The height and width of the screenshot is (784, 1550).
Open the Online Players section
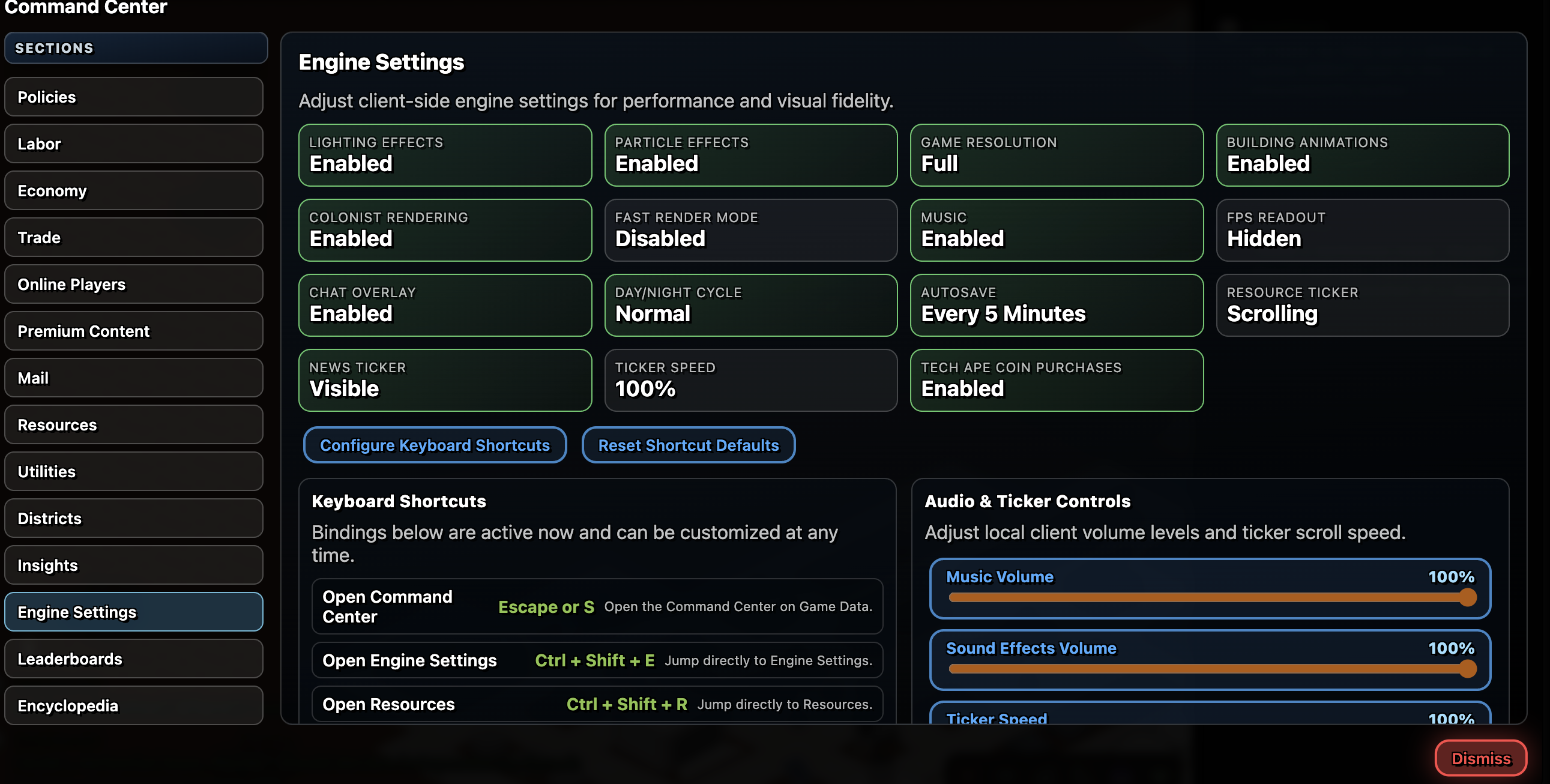[x=134, y=284]
